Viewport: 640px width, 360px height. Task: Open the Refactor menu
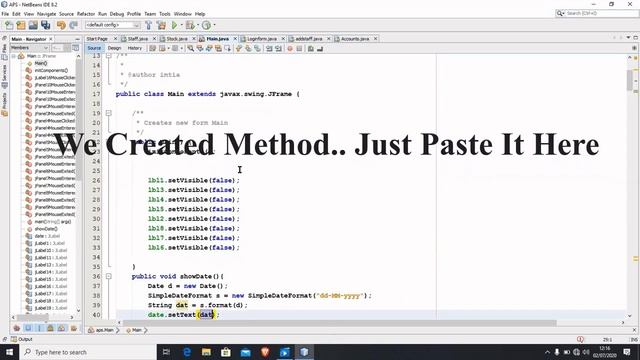pos(86,14)
